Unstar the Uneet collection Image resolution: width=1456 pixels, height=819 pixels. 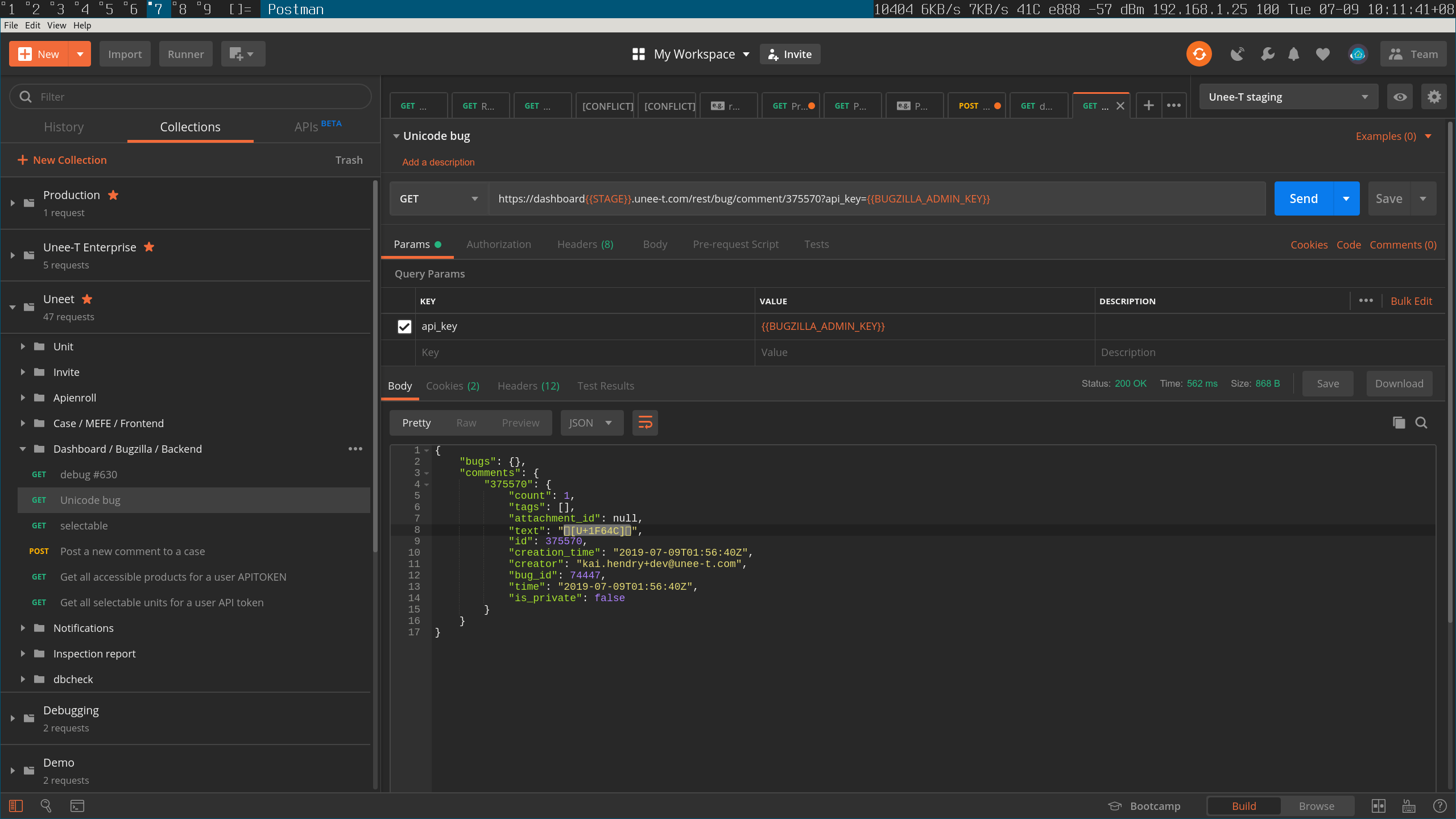87,299
